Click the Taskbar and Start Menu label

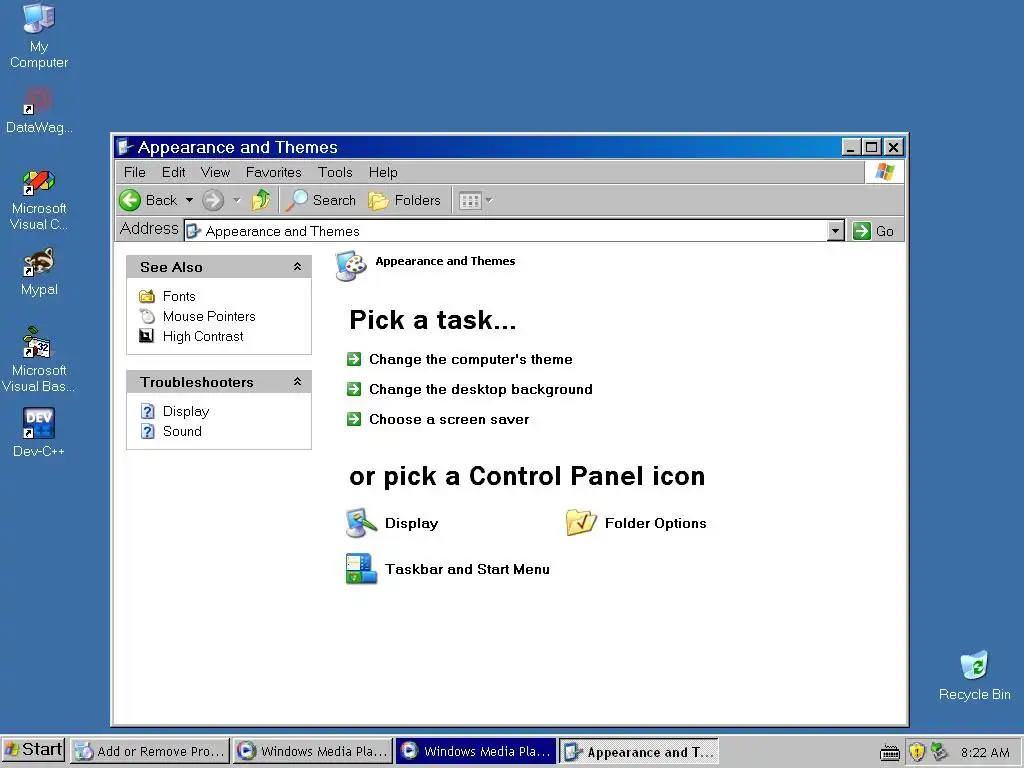click(x=467, y=569)
